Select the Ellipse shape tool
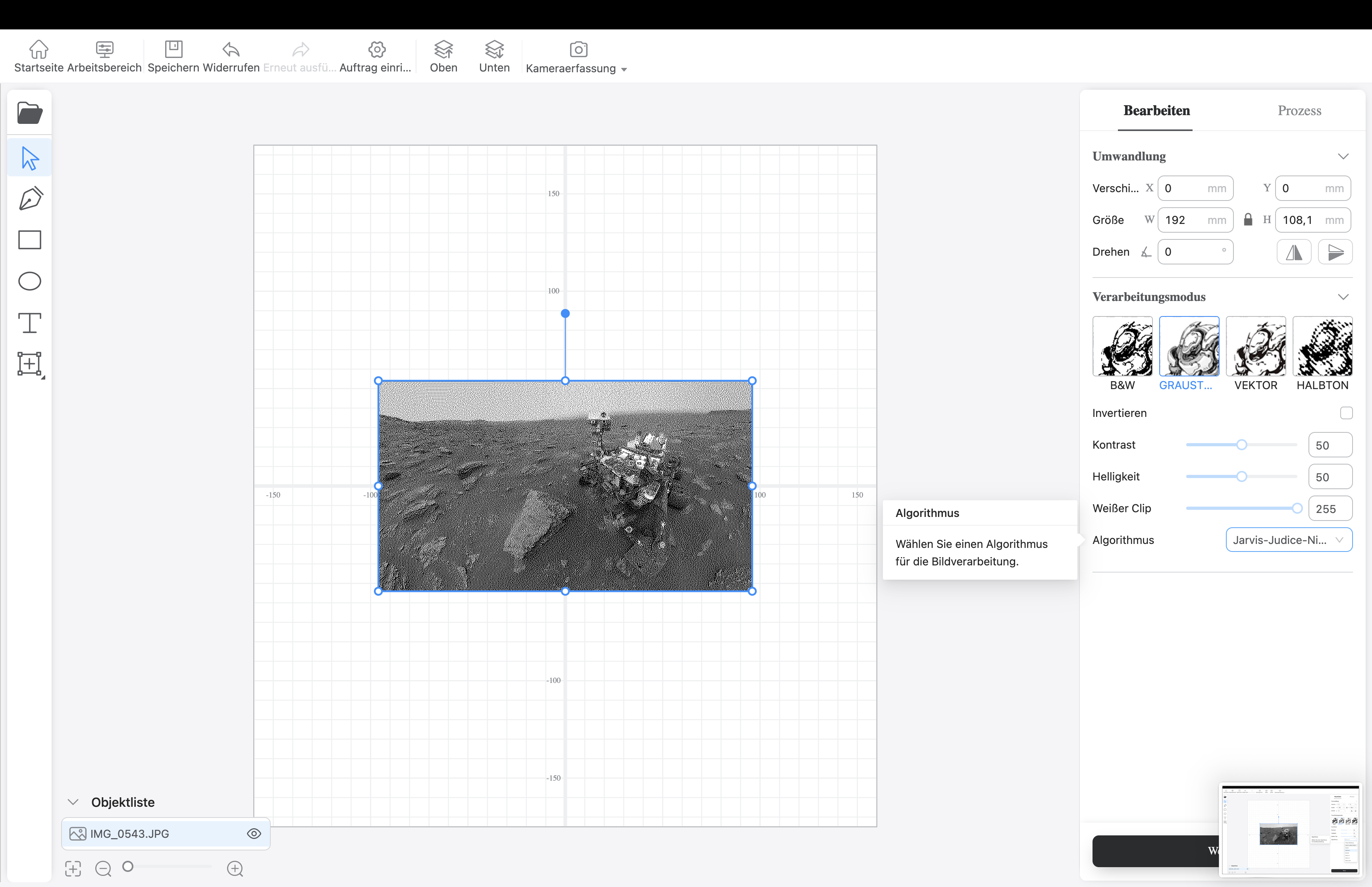 tap(30, 281)
